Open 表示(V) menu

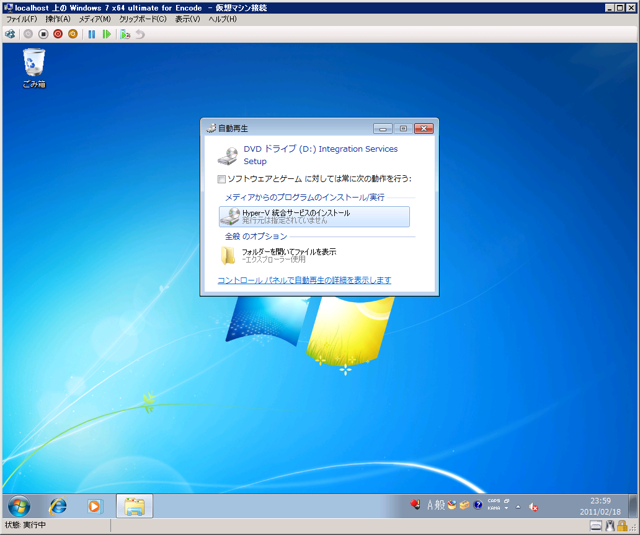pos(187,19)
